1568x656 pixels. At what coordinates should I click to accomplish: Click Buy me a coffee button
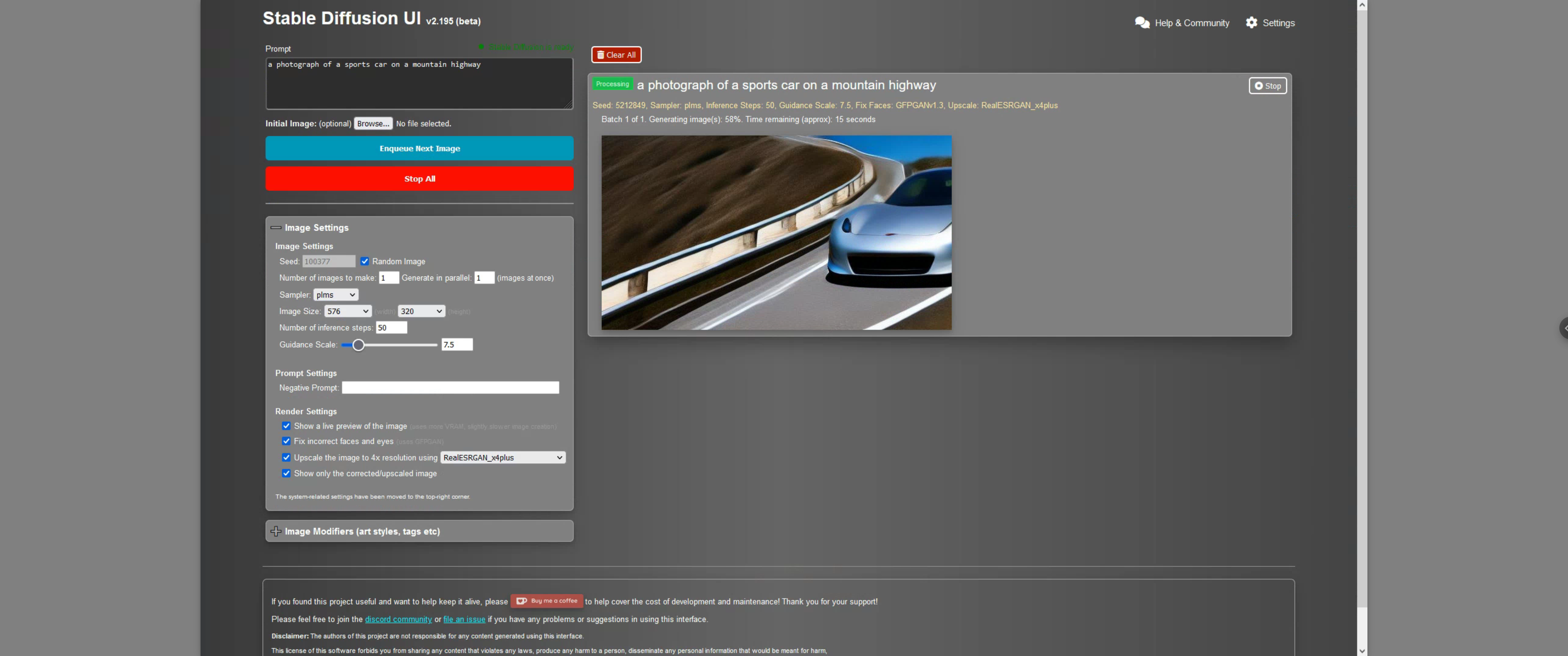point(547,600)
